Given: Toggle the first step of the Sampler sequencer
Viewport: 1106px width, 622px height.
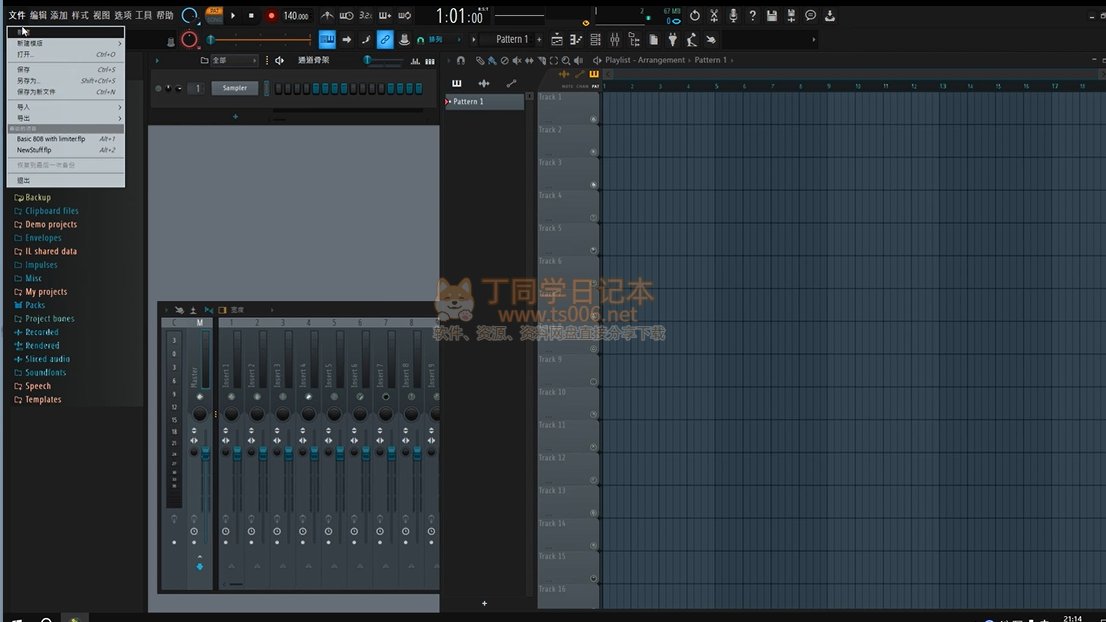Looking at the screenshot, I should (278, 88).
